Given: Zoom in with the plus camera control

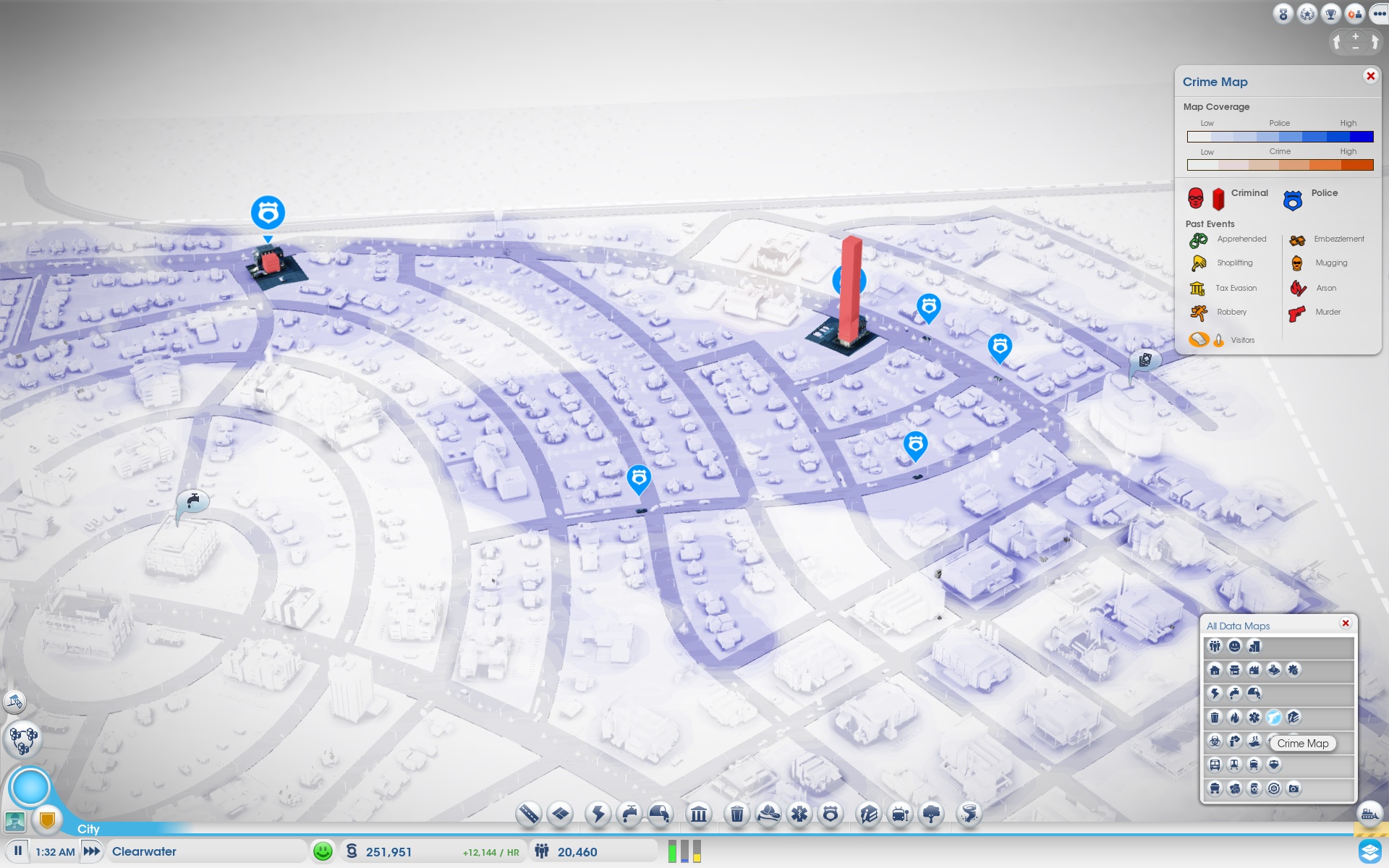Looking at the screenshot, I should [x=1356, y=36].
